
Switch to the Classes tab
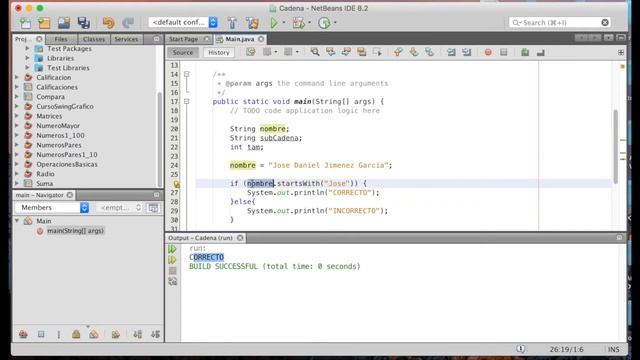[94, 39]
